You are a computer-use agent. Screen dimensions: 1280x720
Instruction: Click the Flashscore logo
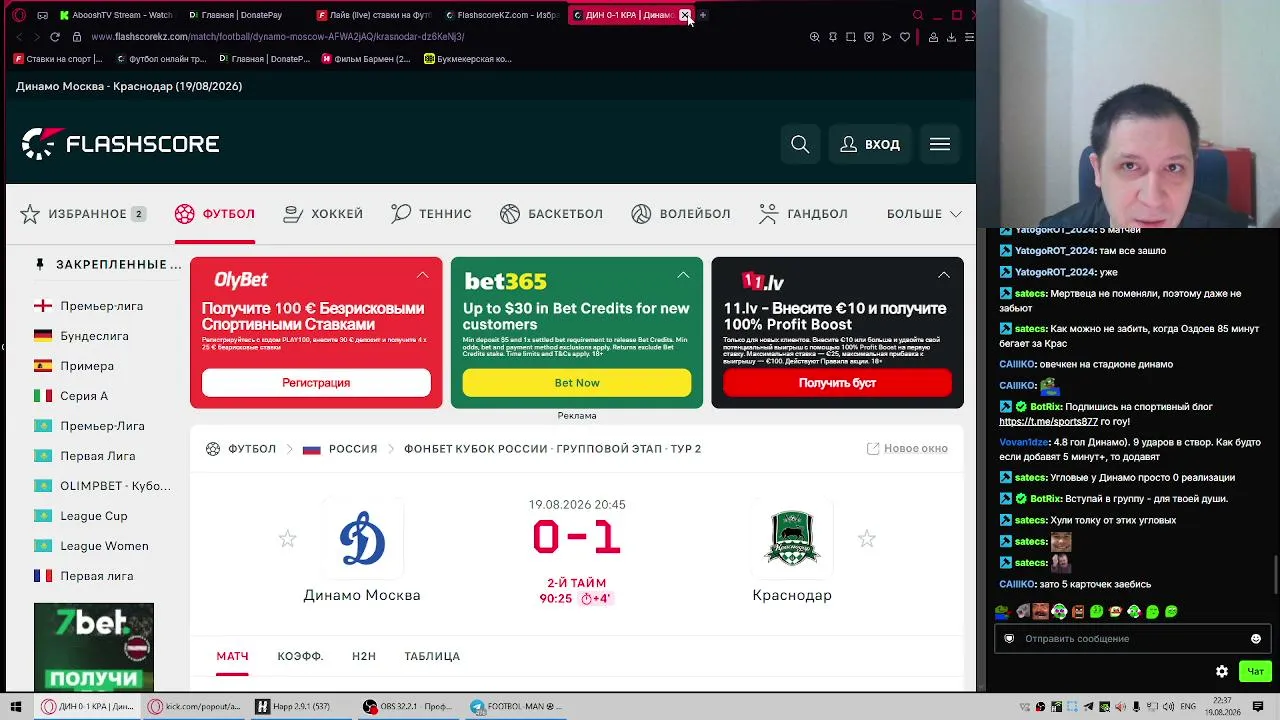click(x=121, y=144)
